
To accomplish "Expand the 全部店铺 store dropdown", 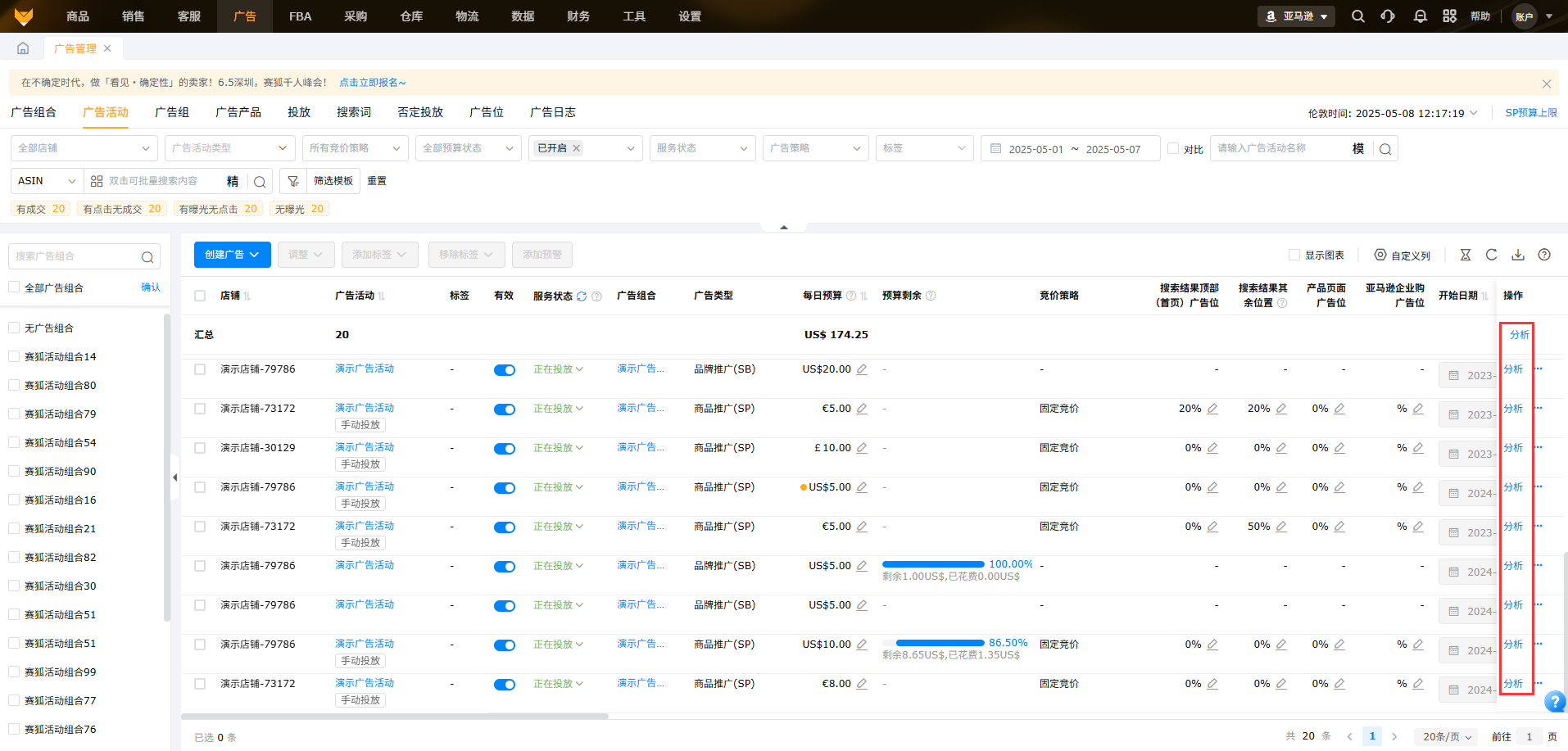I will [83, 148].
